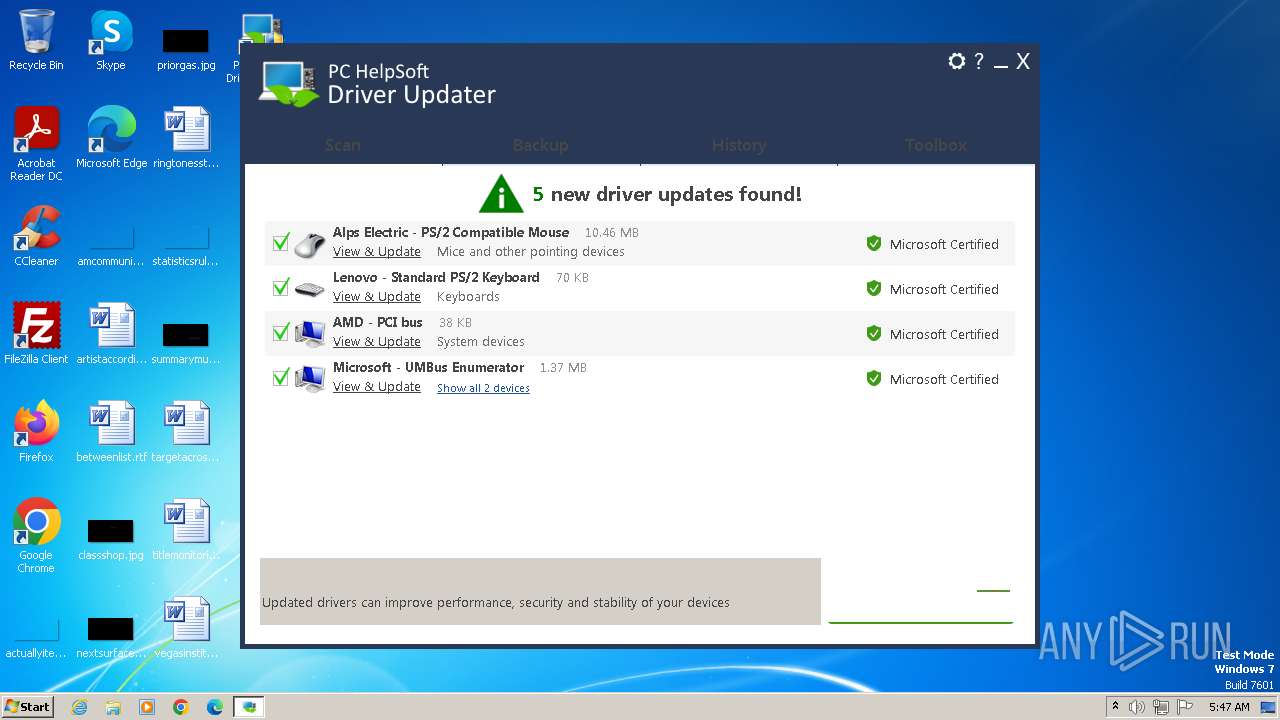Image resolution: width=1280 pixels, height=720 pixels.
Task: Open CCleaner desktop shortcut
Action: coord(36,236)
